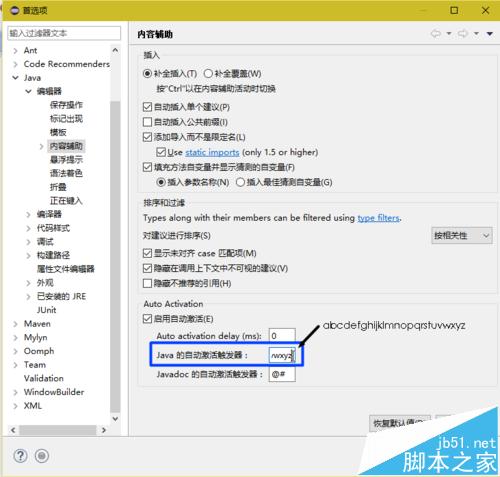
Task: Enable 隐藏不推荐的引用(H) checkbox
Action: point(147,283)
